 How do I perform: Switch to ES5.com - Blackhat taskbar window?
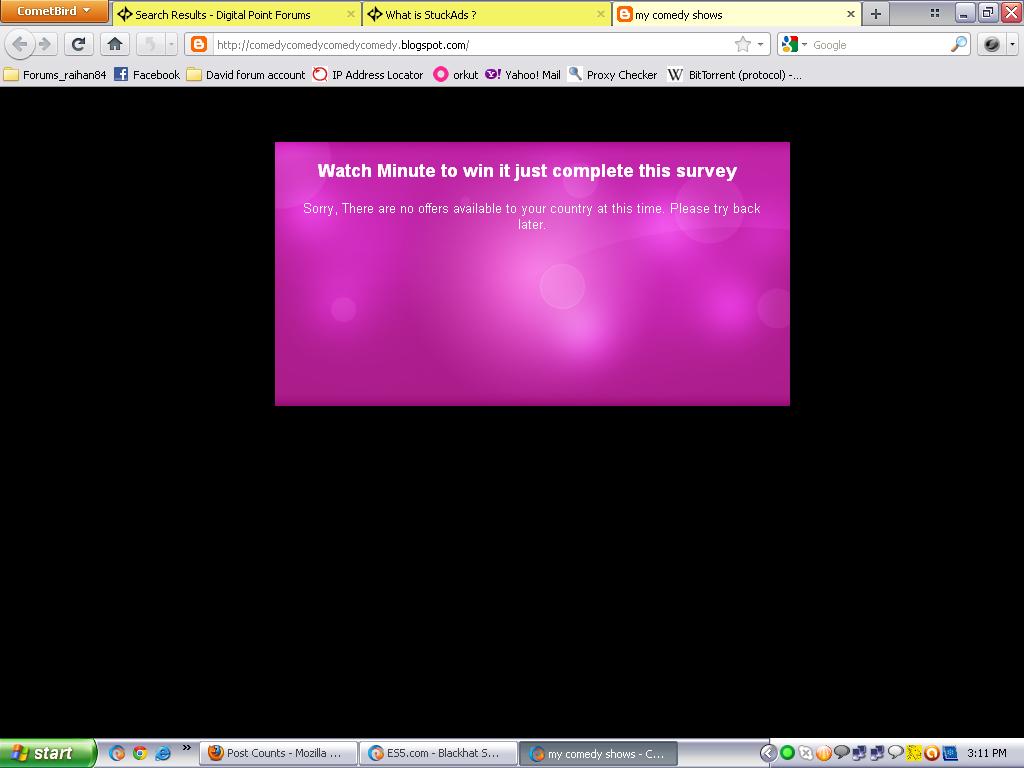point(438,753)
